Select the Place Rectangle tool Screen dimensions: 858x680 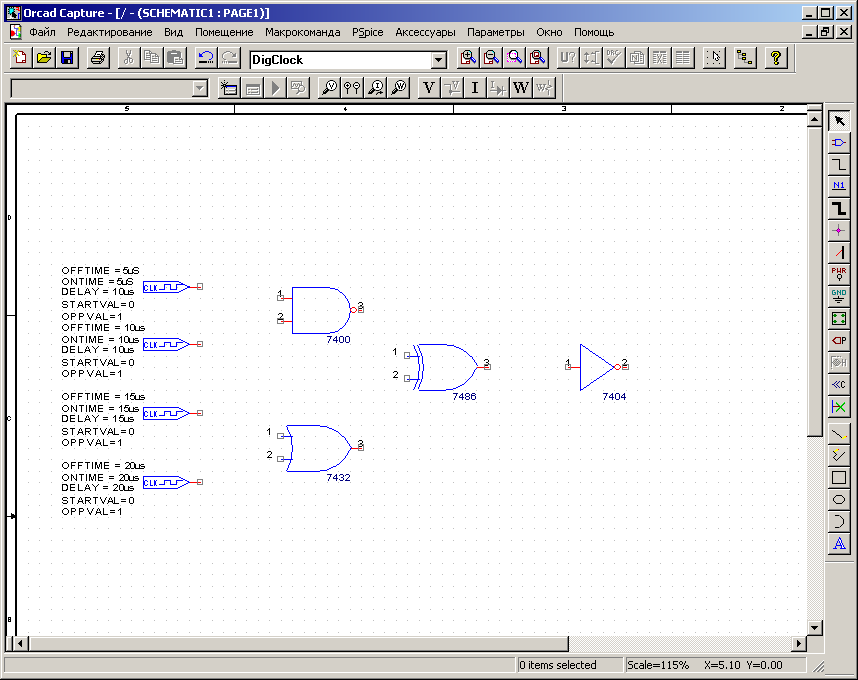pyautogui.click(x=839, y=478)
